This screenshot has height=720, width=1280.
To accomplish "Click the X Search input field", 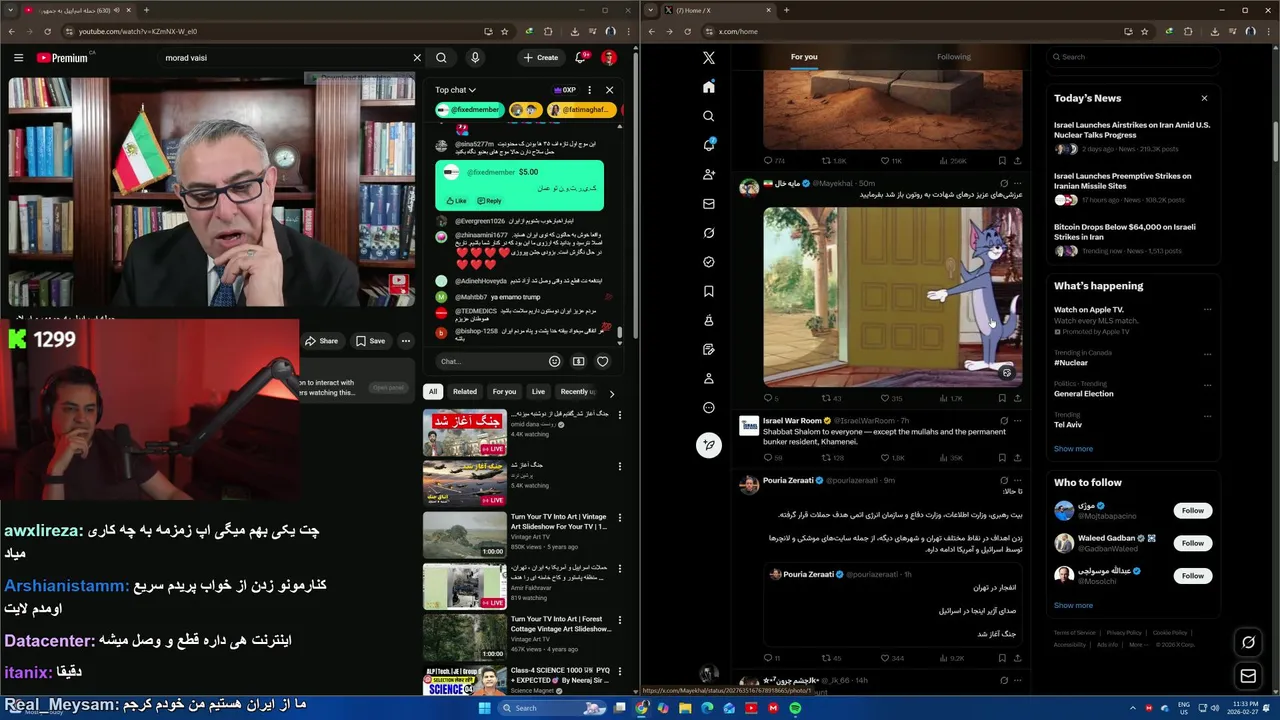I will pos(1133,57).
